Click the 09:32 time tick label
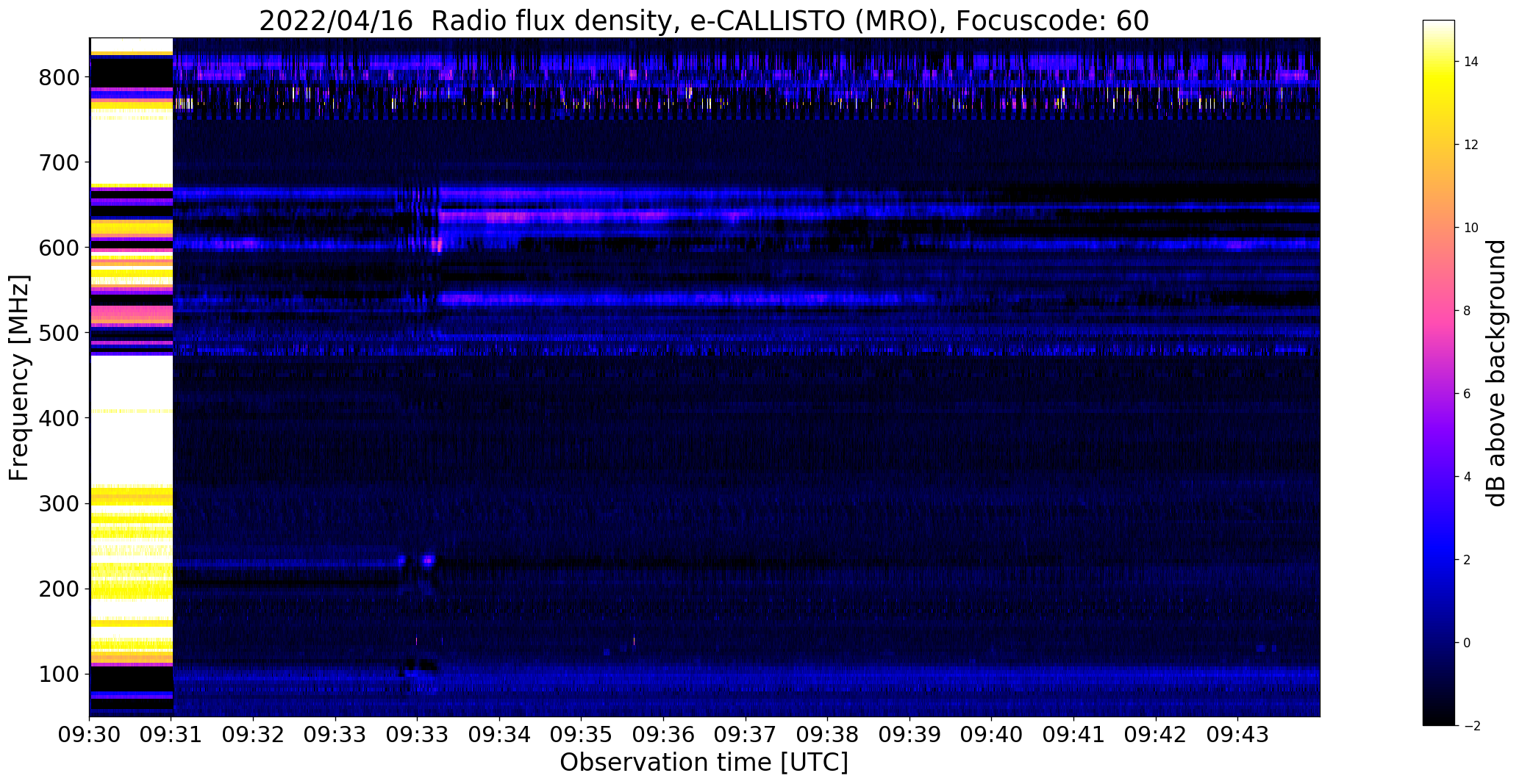Screen dimensions: 1519x784 click(254, 736)
